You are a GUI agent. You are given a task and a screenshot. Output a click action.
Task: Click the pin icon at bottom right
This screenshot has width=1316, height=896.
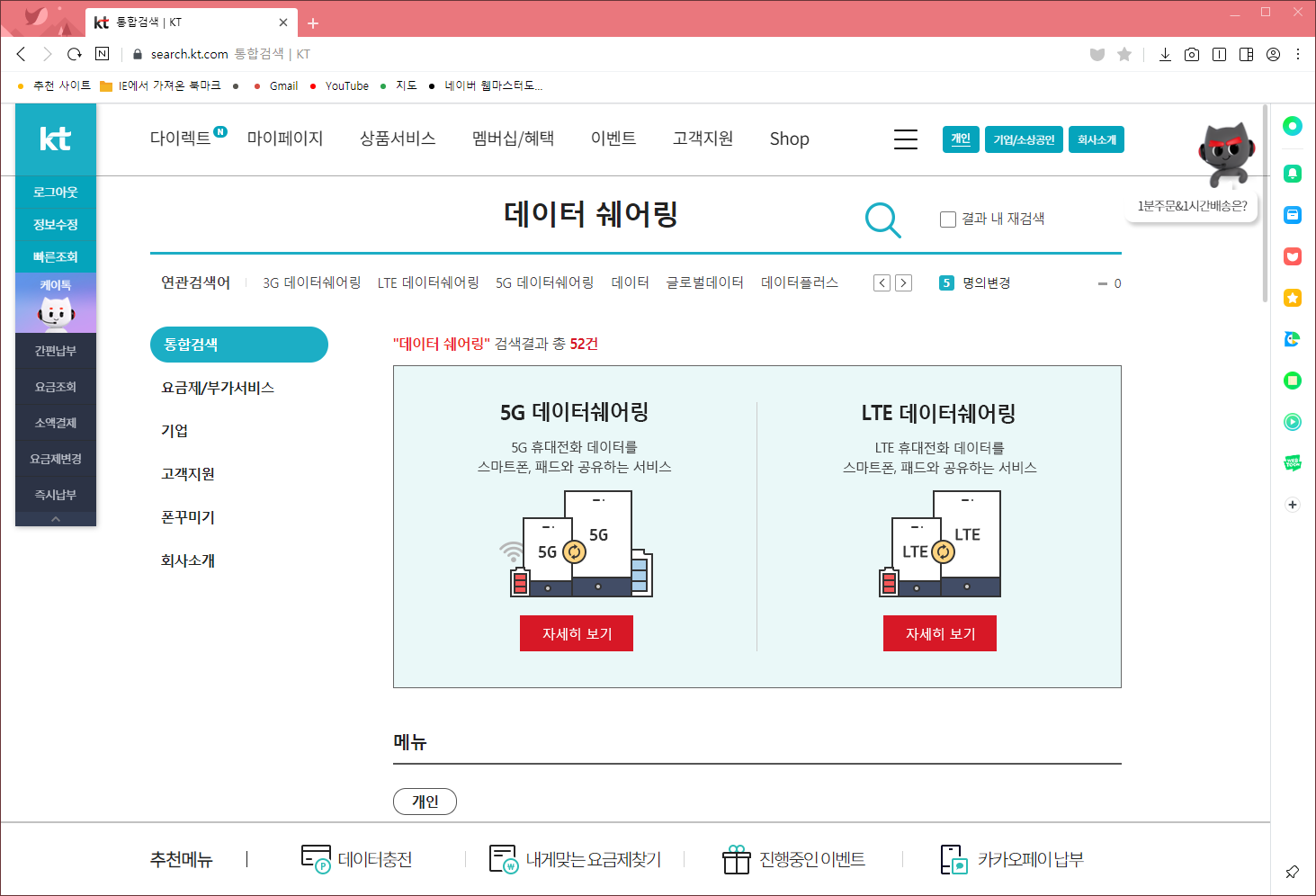pyautogui.click(x=1292, y=872)
